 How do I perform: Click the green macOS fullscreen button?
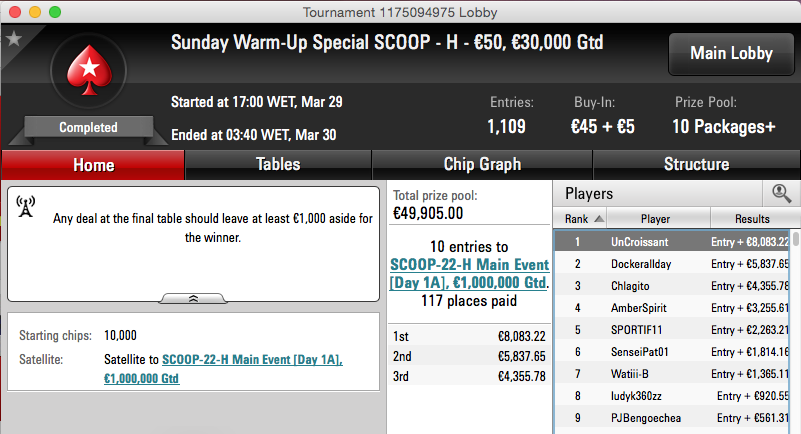pos(55,12)
